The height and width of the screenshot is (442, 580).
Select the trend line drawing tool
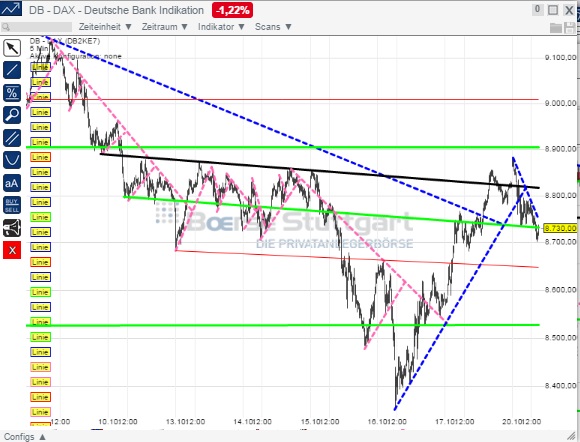[12, 70]
